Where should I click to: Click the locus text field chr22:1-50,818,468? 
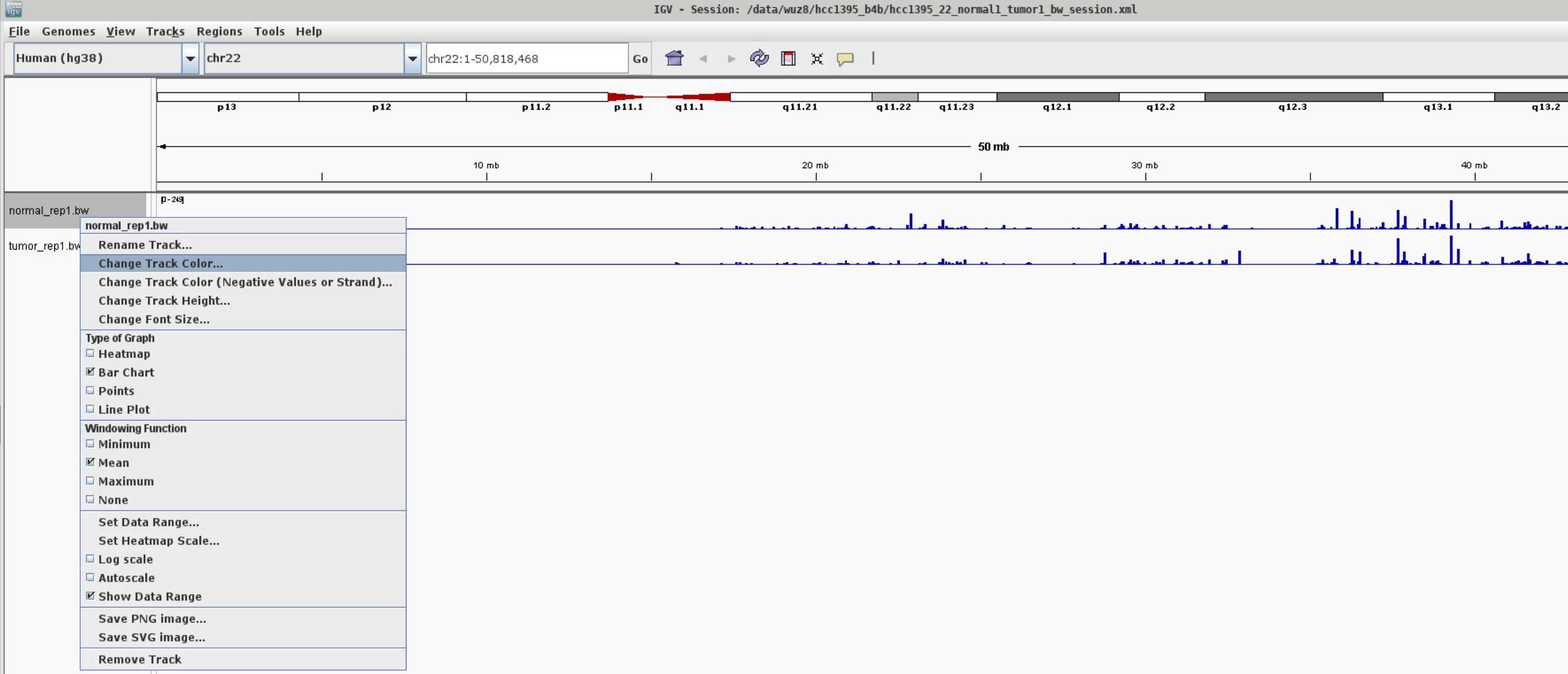pyautogui.click(x=526, y=59)
